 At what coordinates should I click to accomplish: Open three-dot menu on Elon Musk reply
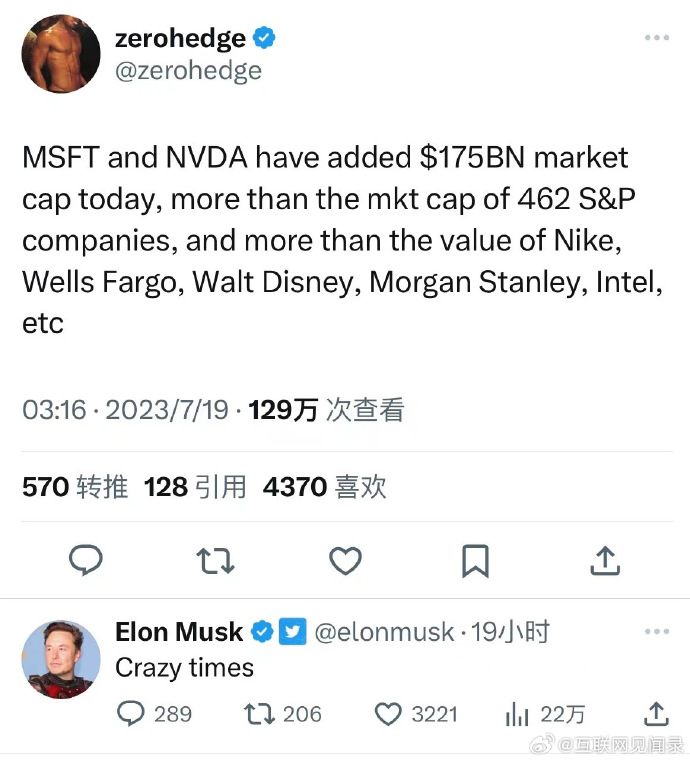point(657,631)
